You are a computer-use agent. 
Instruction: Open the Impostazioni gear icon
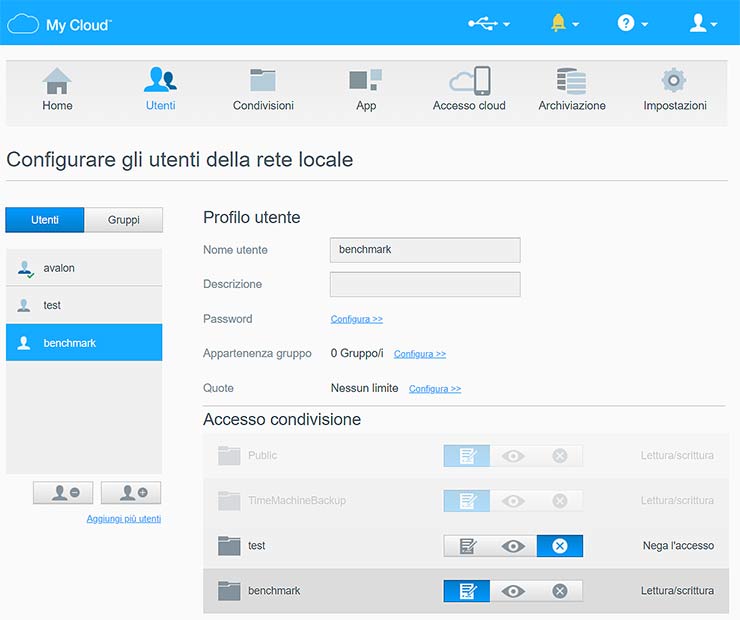click(674, 82)
